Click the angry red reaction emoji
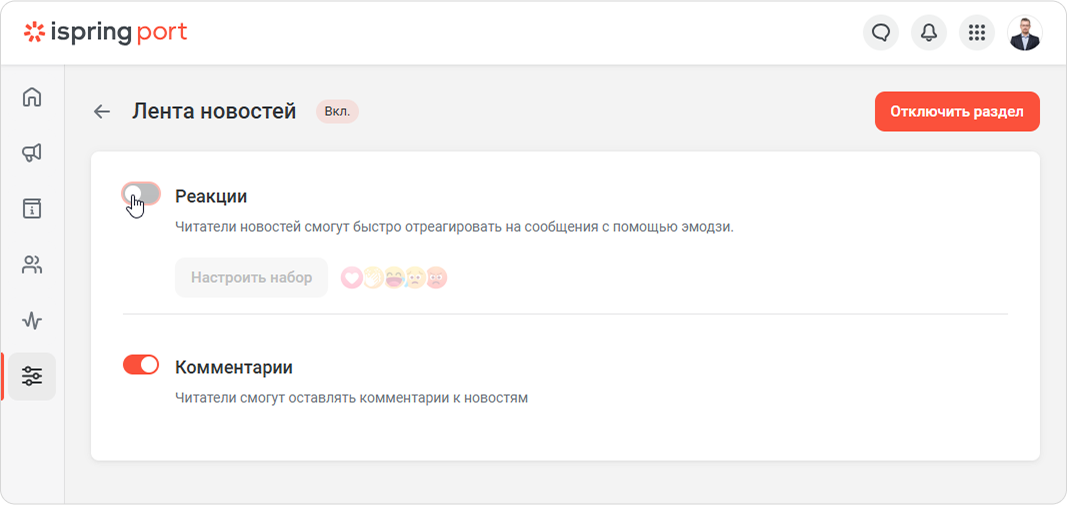 pyautogui.click(x=436, y=278)
